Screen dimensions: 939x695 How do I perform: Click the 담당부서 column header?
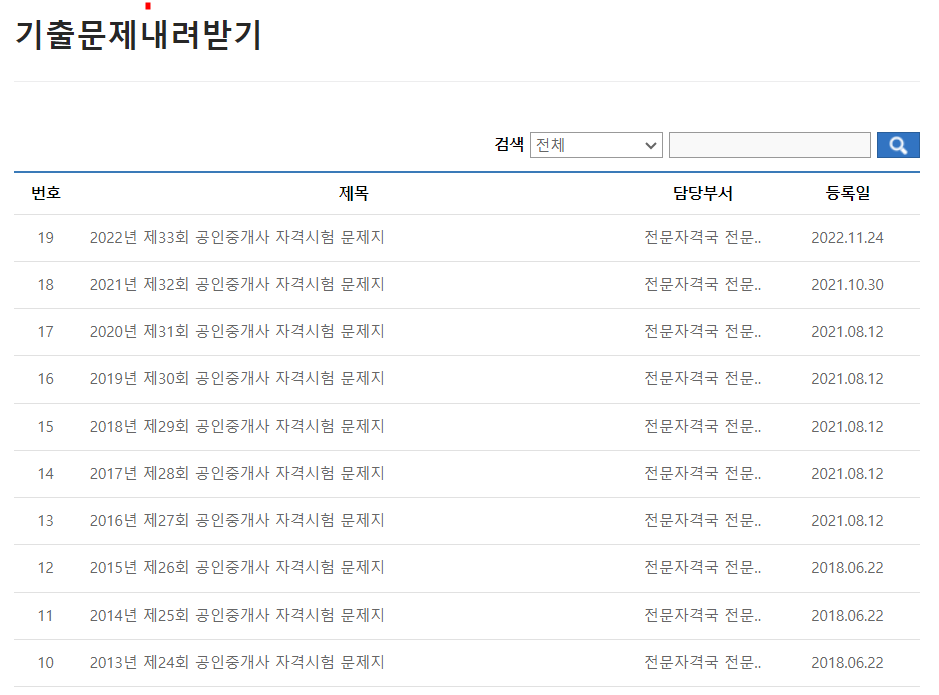(x=702, y=193)
